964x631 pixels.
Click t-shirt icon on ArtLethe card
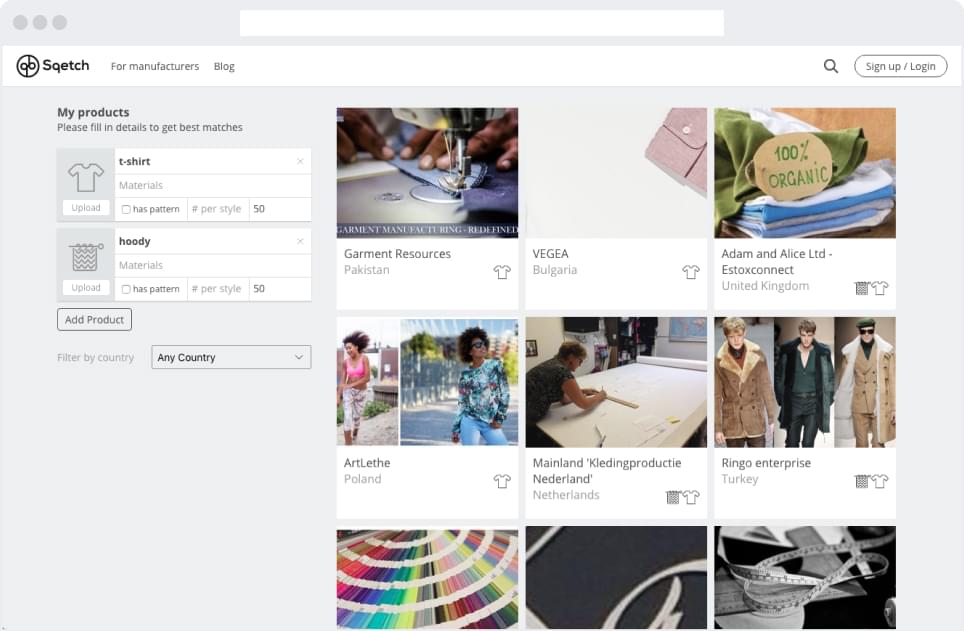point(502,481)
